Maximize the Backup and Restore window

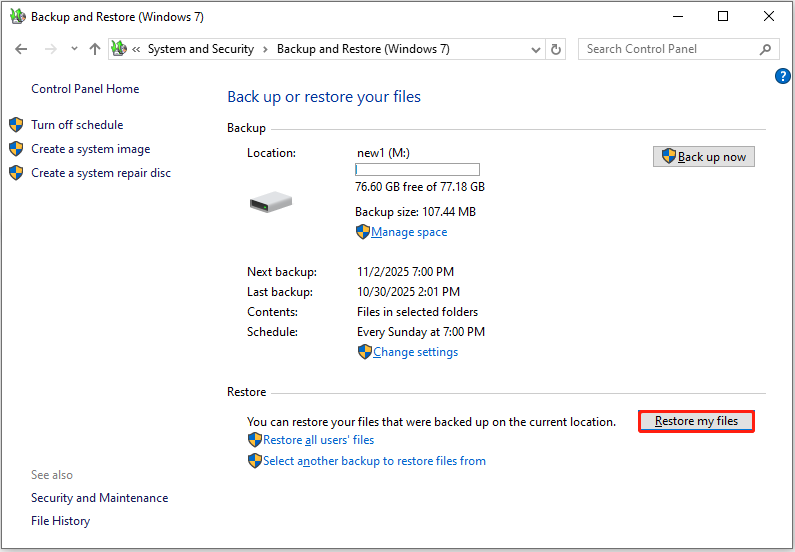coord(723,16)
